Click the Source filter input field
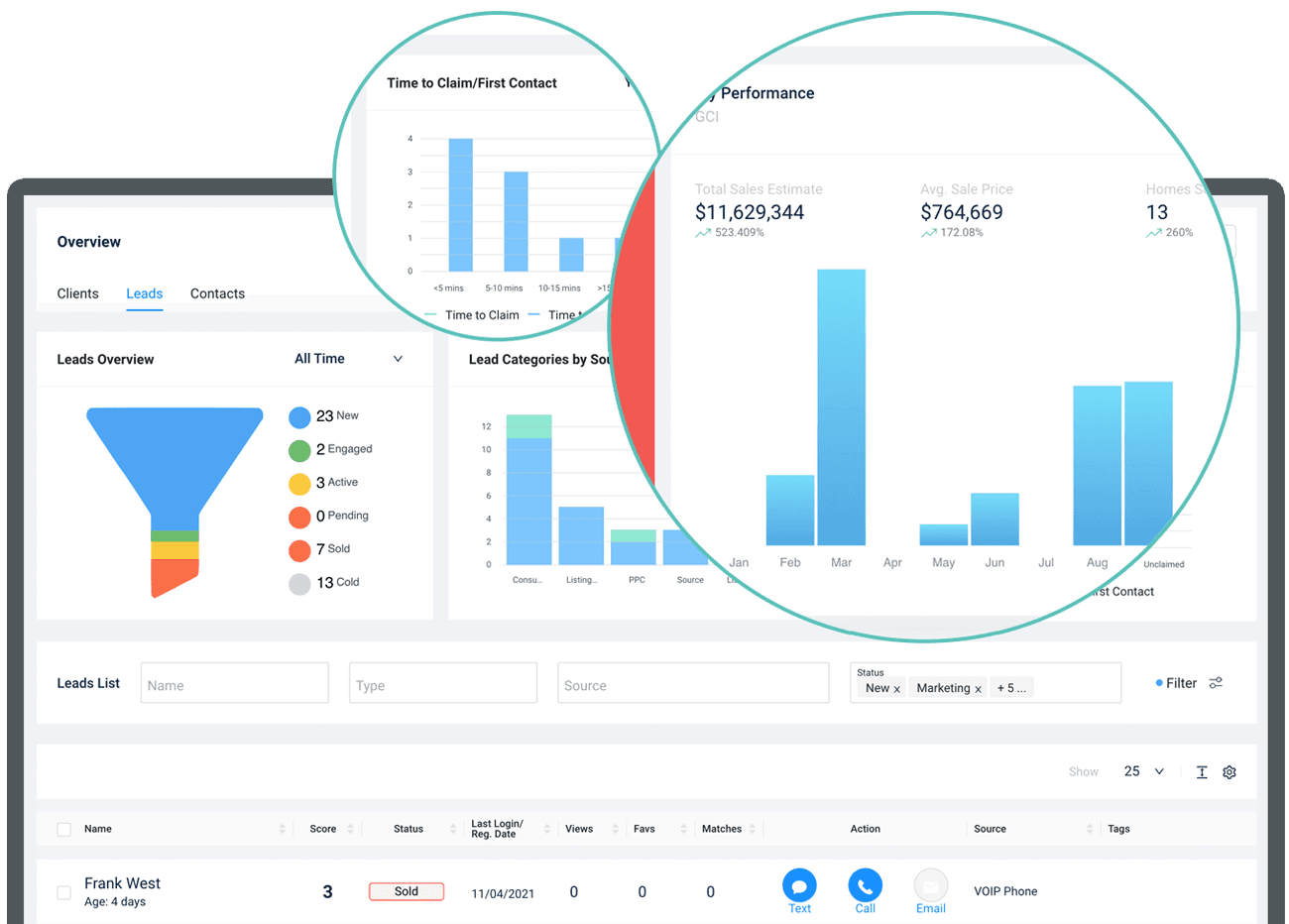Screen dimensions: 1289x924 (x=692, y=684)
